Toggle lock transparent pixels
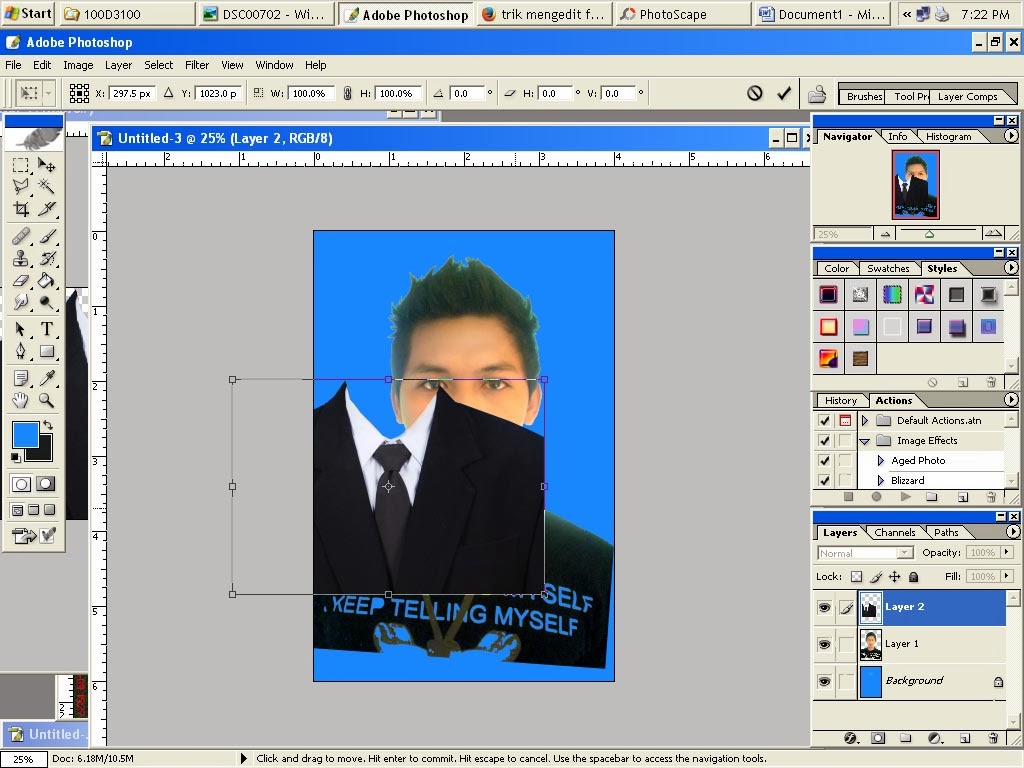This screenshot has width=1024, height=768. pos(856,577)
